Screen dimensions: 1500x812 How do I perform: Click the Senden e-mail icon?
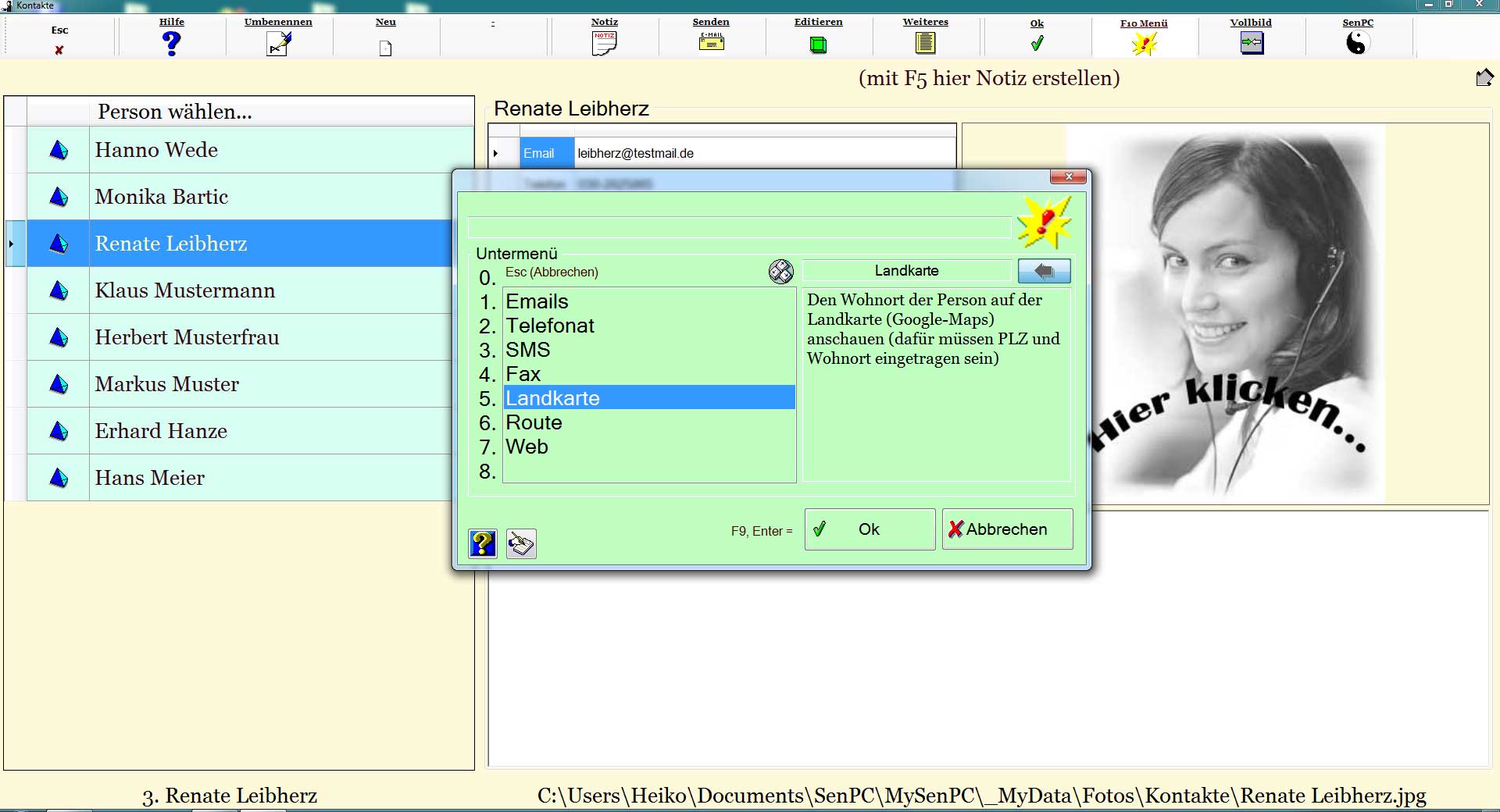pyautogui.click(x=711, y=42)
